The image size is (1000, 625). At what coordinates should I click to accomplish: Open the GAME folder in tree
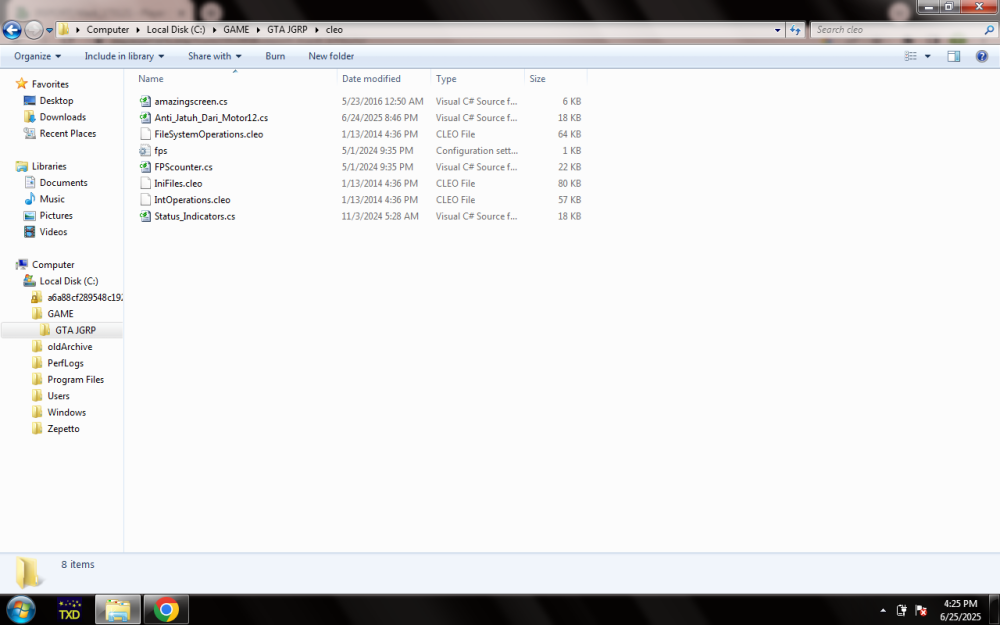(x=60, y=314)
